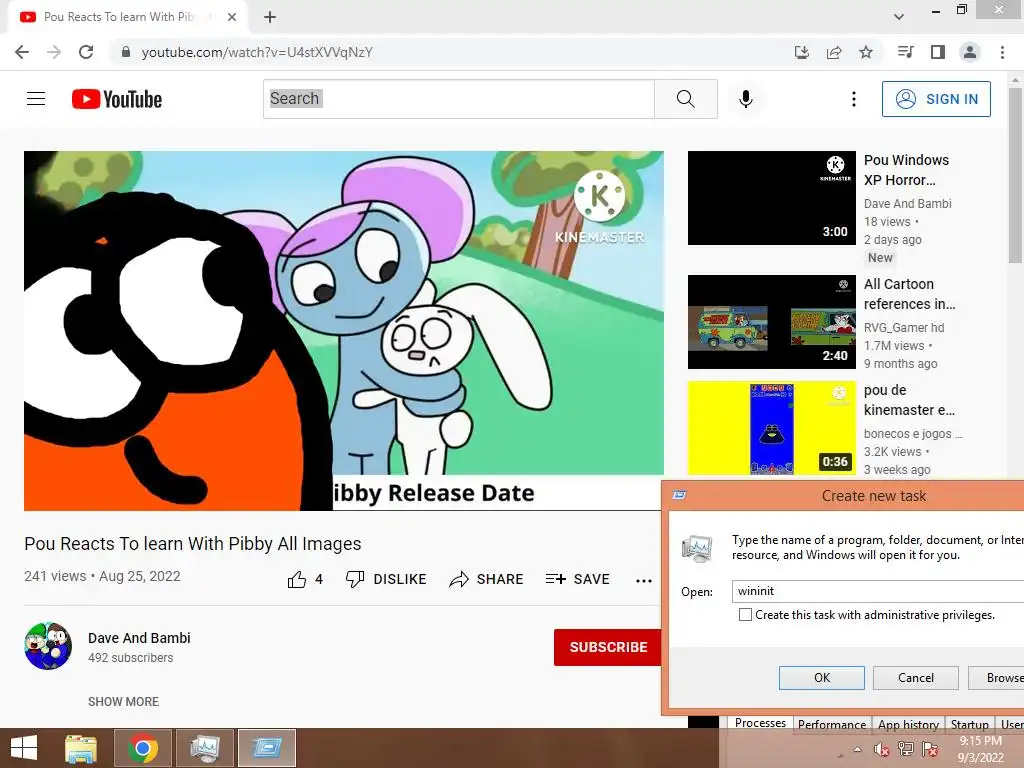Open Dave And Bambi channel avatar

point(48,646)
